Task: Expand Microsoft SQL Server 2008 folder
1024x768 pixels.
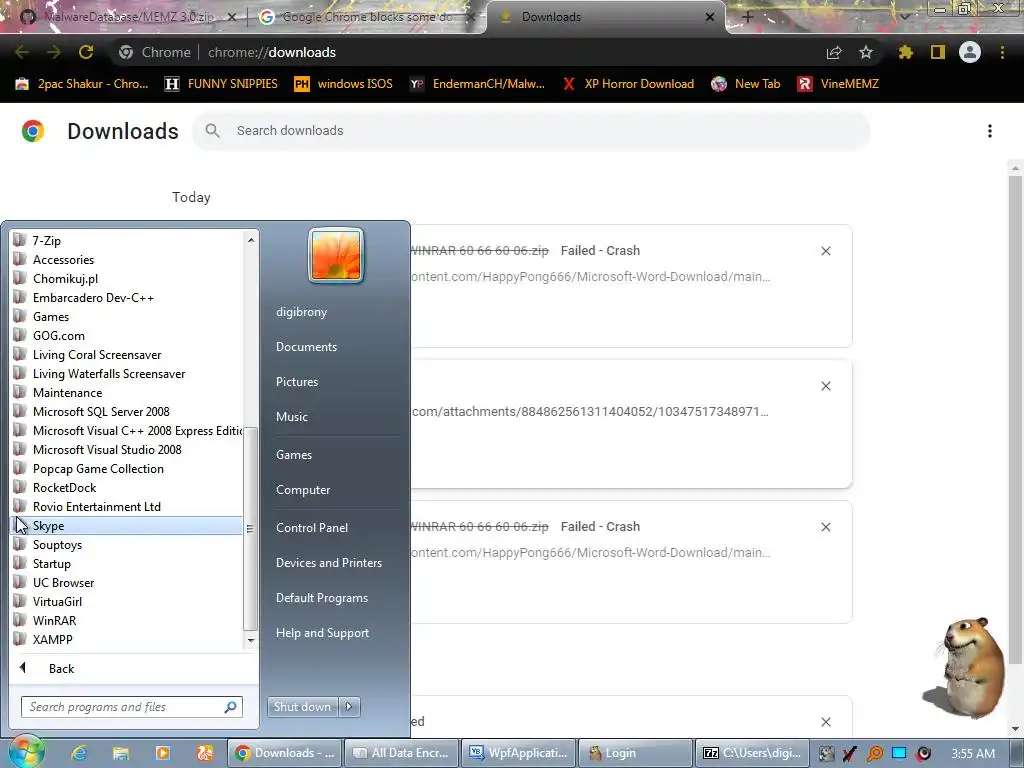Action: coord(127,411)
